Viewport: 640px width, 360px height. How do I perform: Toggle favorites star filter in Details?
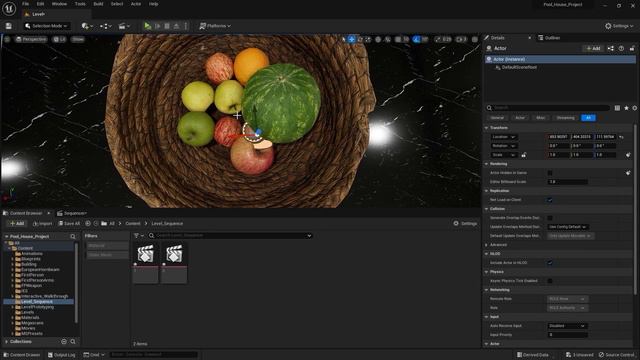click(626, 108)
